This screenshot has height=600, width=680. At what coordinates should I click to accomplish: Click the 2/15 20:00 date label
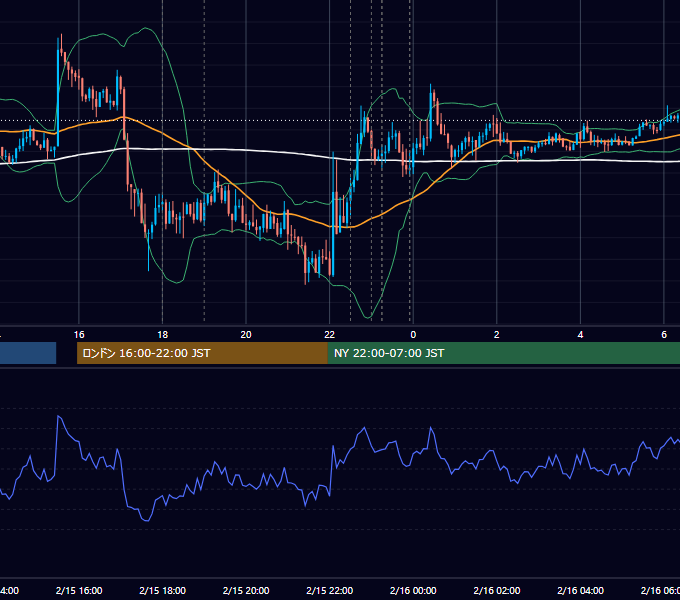pyautogui.click(x=246, y=590)
